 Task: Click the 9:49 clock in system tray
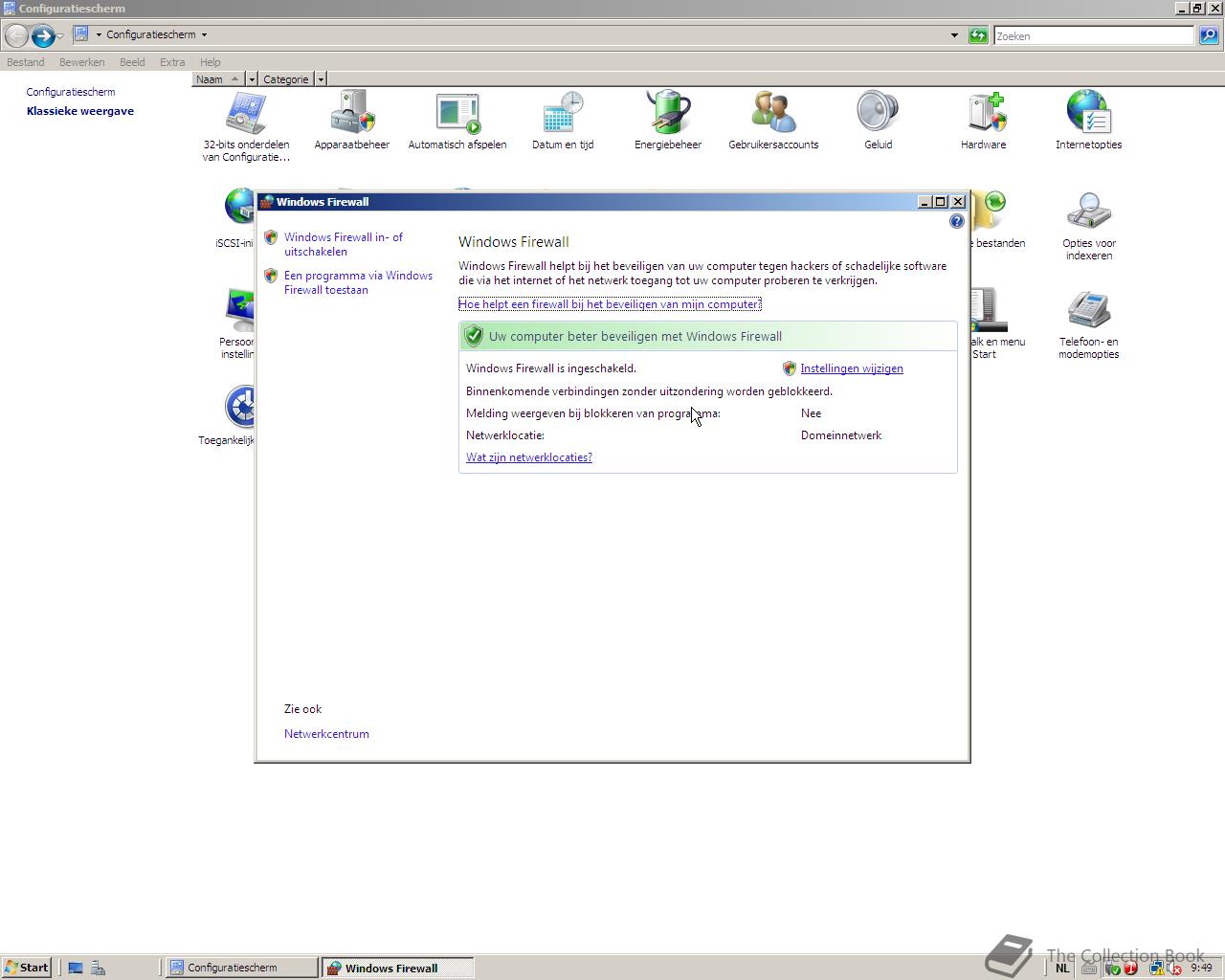pyautogui.click(x=1202, y=968)
